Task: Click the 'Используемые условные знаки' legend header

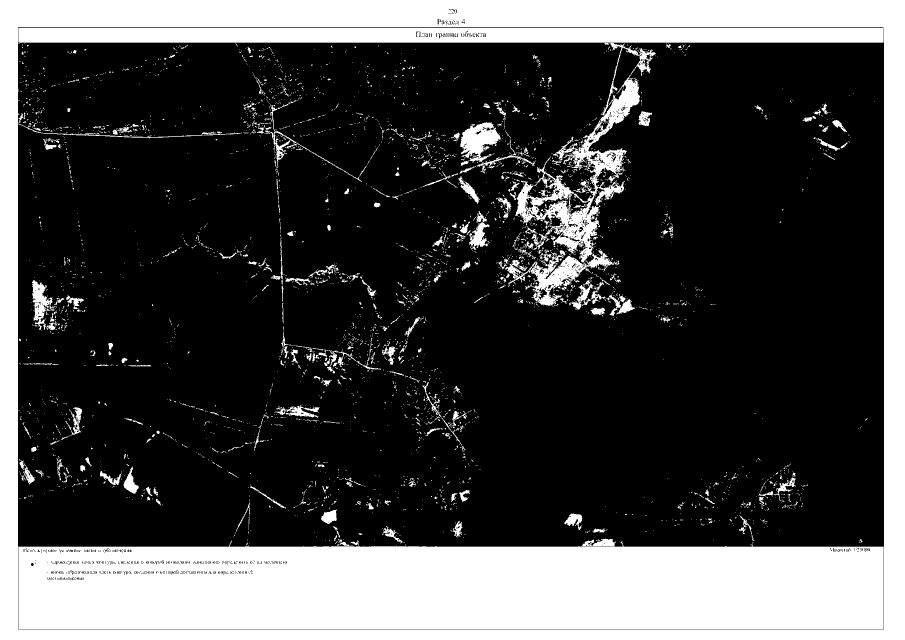Action: (84, 550)
